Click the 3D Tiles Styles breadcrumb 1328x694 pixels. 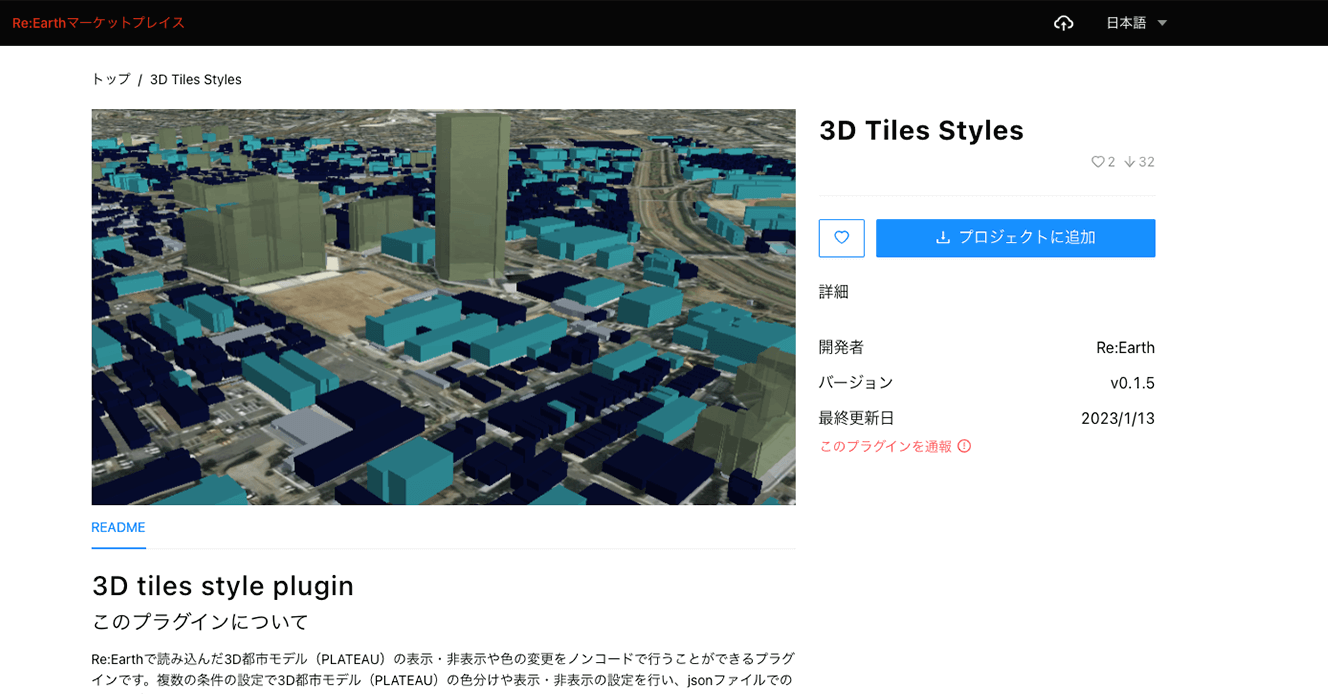pyautogui.click(x=196, y=79)
